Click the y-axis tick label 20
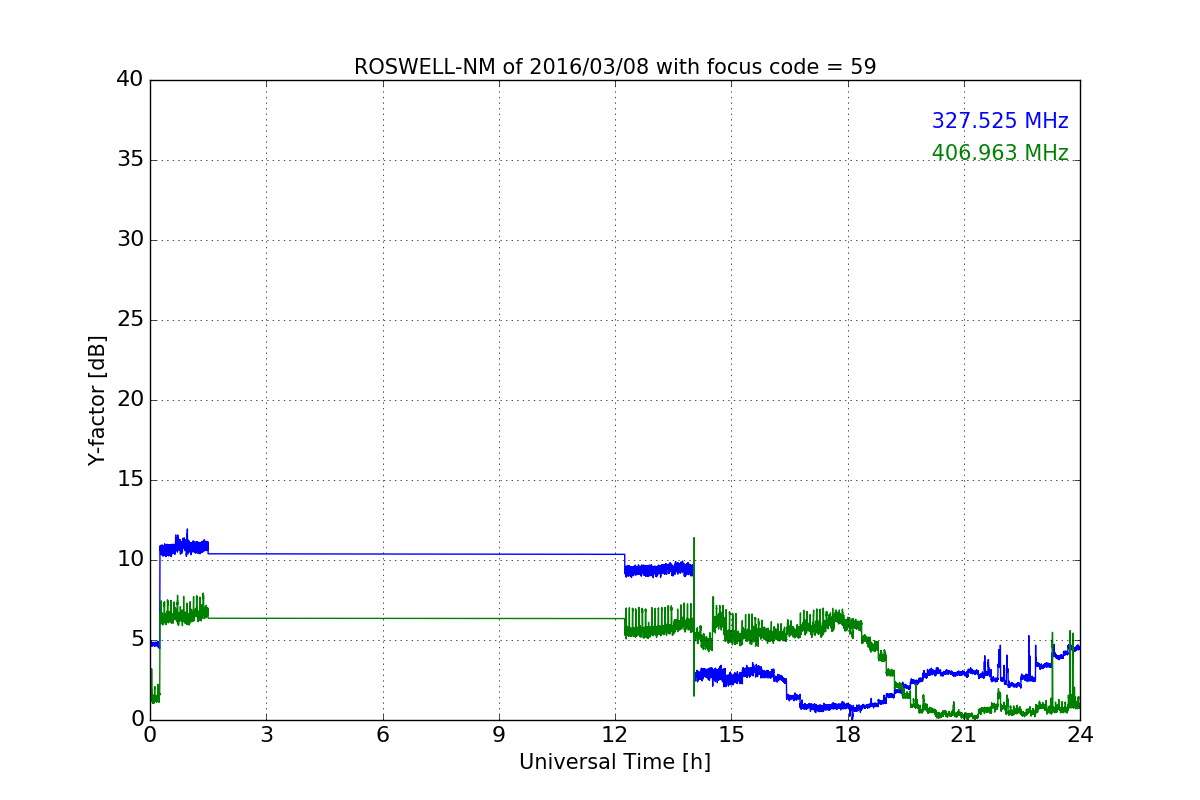Screen dimensions: 1200x800 (x=130, y=400)
